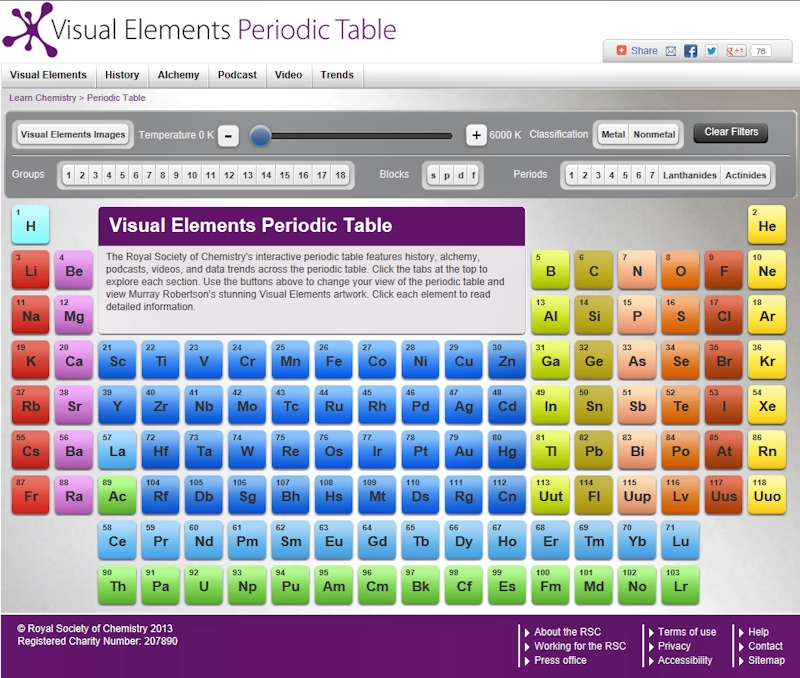Image resolution: width=800 pixels, height=678 pixels.
Task: View the Trends tab
Action: pos(337,75)
